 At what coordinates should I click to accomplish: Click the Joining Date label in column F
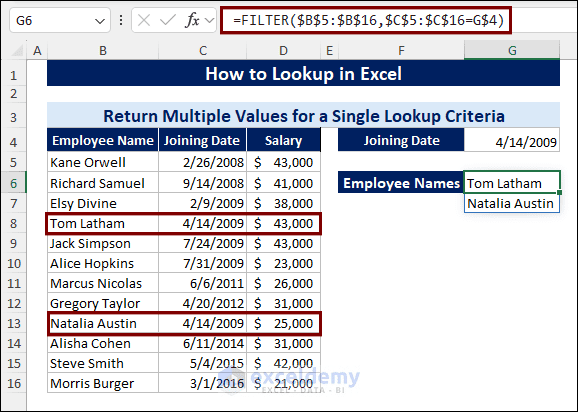click(401, 140)
